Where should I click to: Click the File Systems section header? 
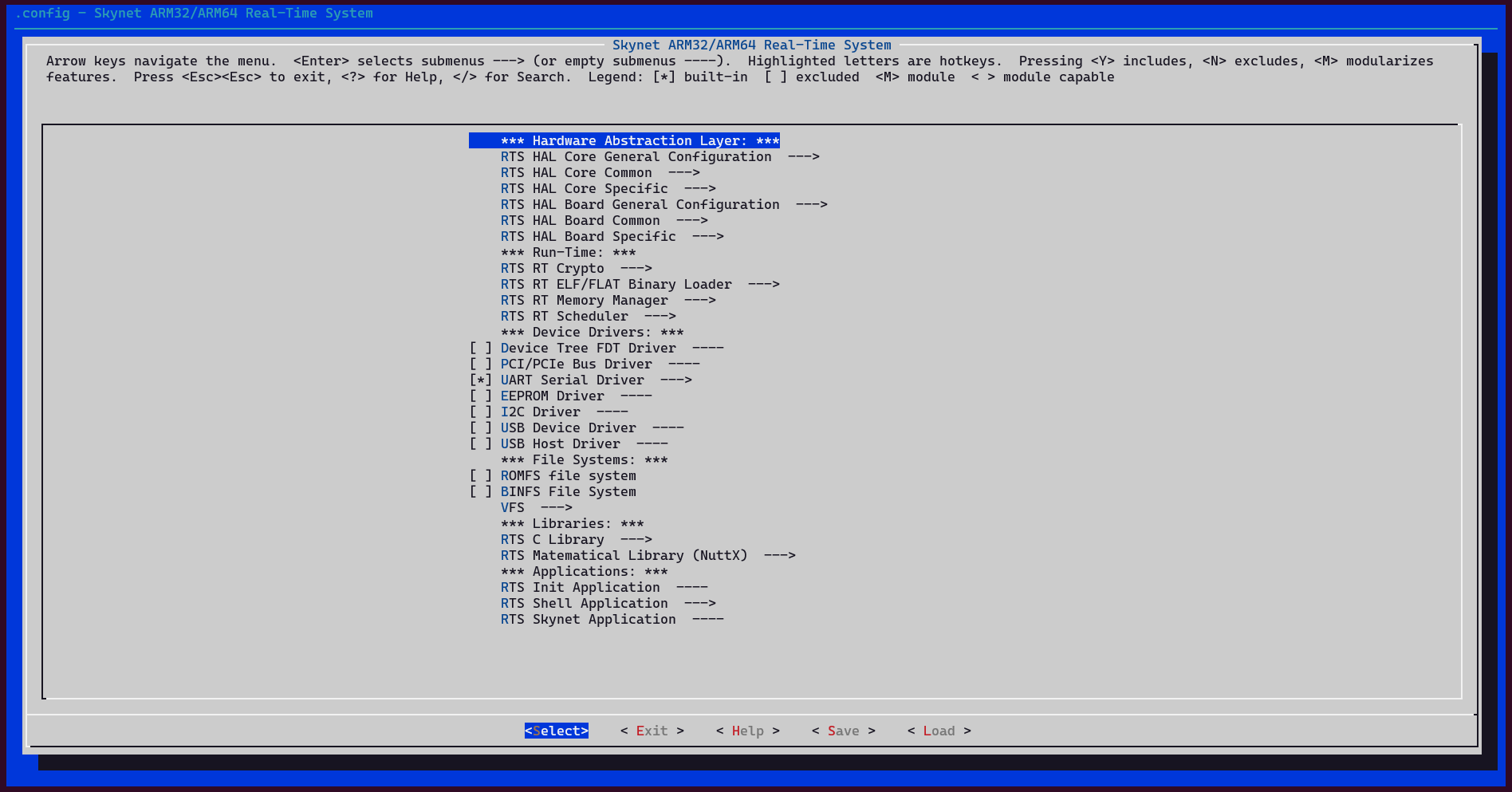(x=585, y=460)
